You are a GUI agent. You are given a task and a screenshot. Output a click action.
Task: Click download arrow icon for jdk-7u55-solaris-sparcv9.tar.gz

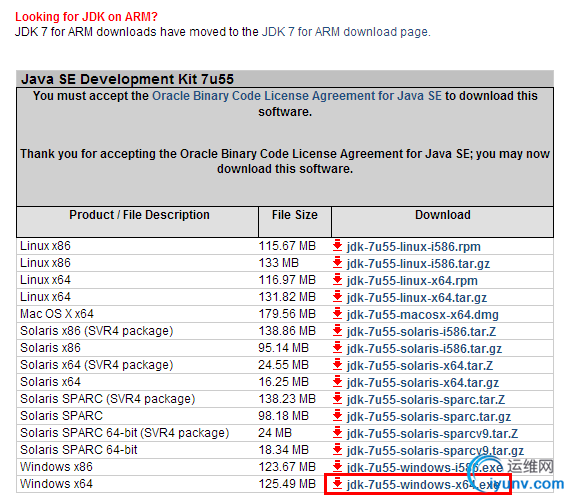(x=337, y=450)
